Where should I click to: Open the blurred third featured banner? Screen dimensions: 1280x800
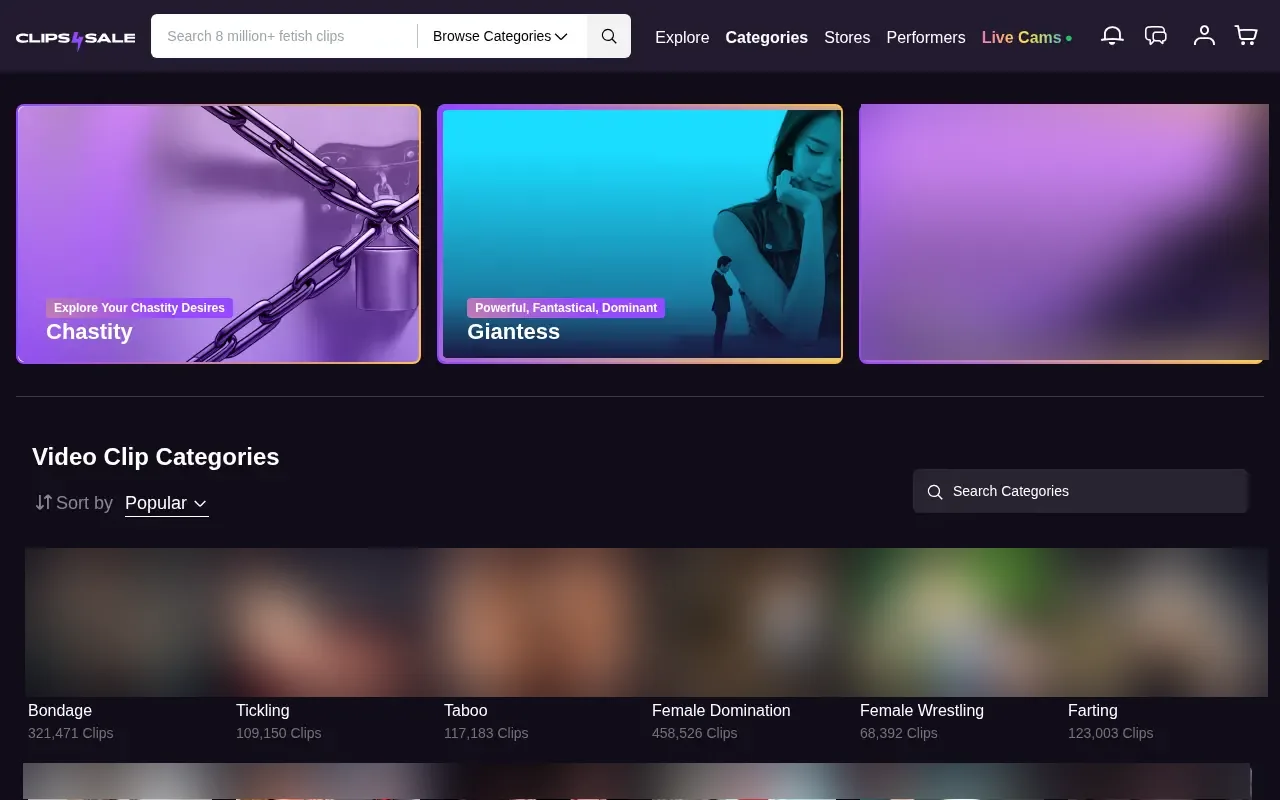1063,234
